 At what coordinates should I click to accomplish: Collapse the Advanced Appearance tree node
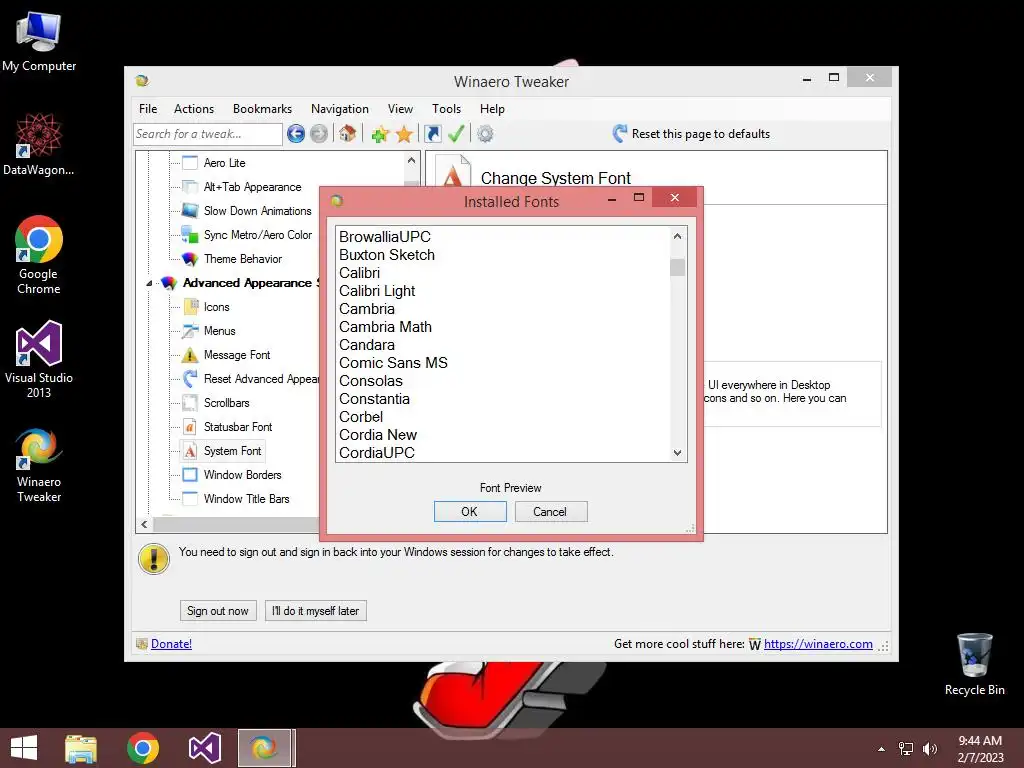tap(149, 283)
